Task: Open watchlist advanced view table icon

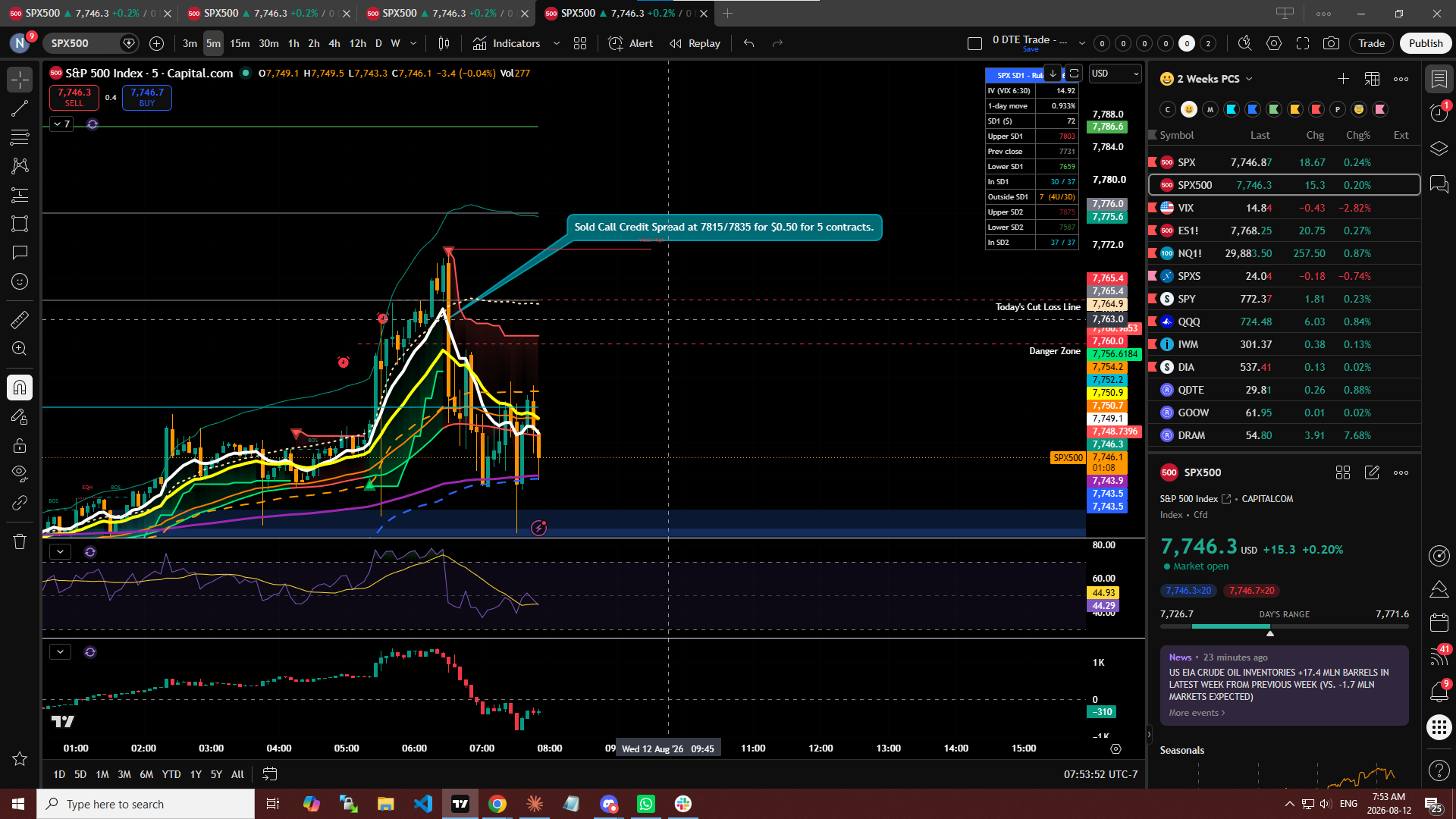Action: click(1372, 79)
